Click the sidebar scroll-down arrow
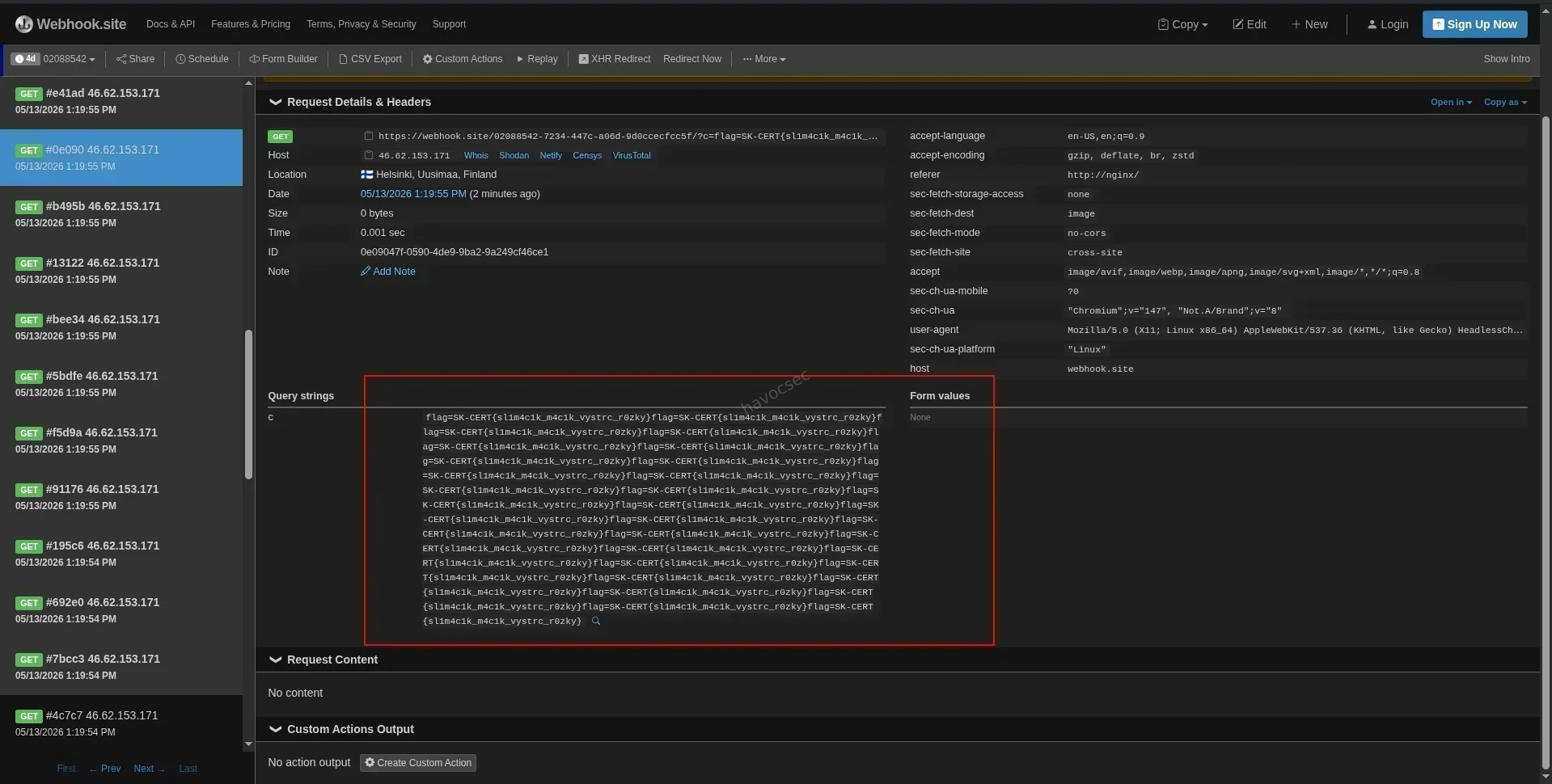Screen dimensions: 1552x784 (248, 744)
